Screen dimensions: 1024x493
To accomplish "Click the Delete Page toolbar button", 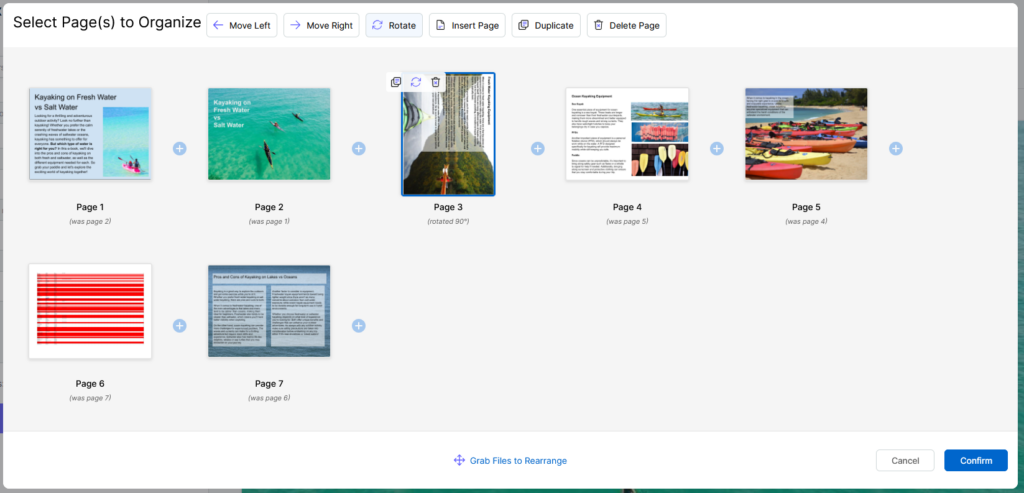I will tap(626, 25).
